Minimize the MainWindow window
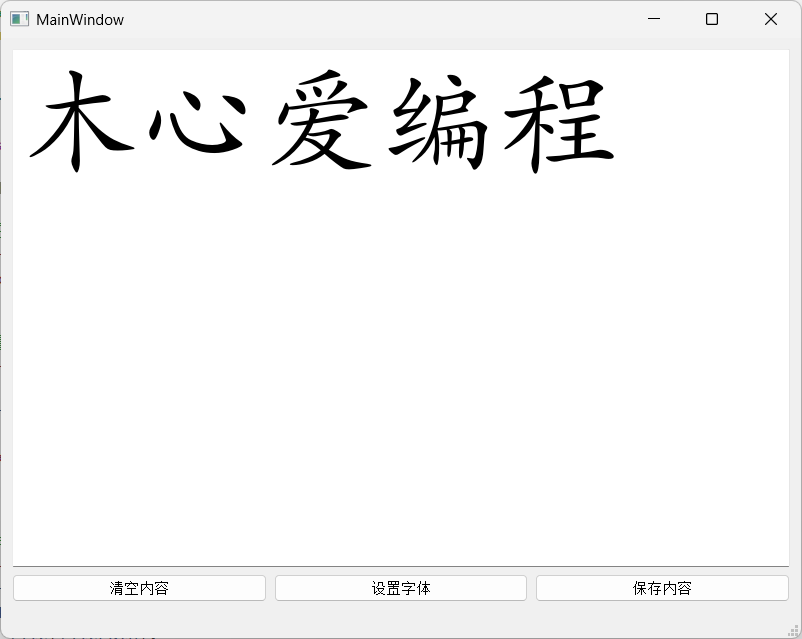802x639 pixels. pyautogui.click(x=654, y=19)
